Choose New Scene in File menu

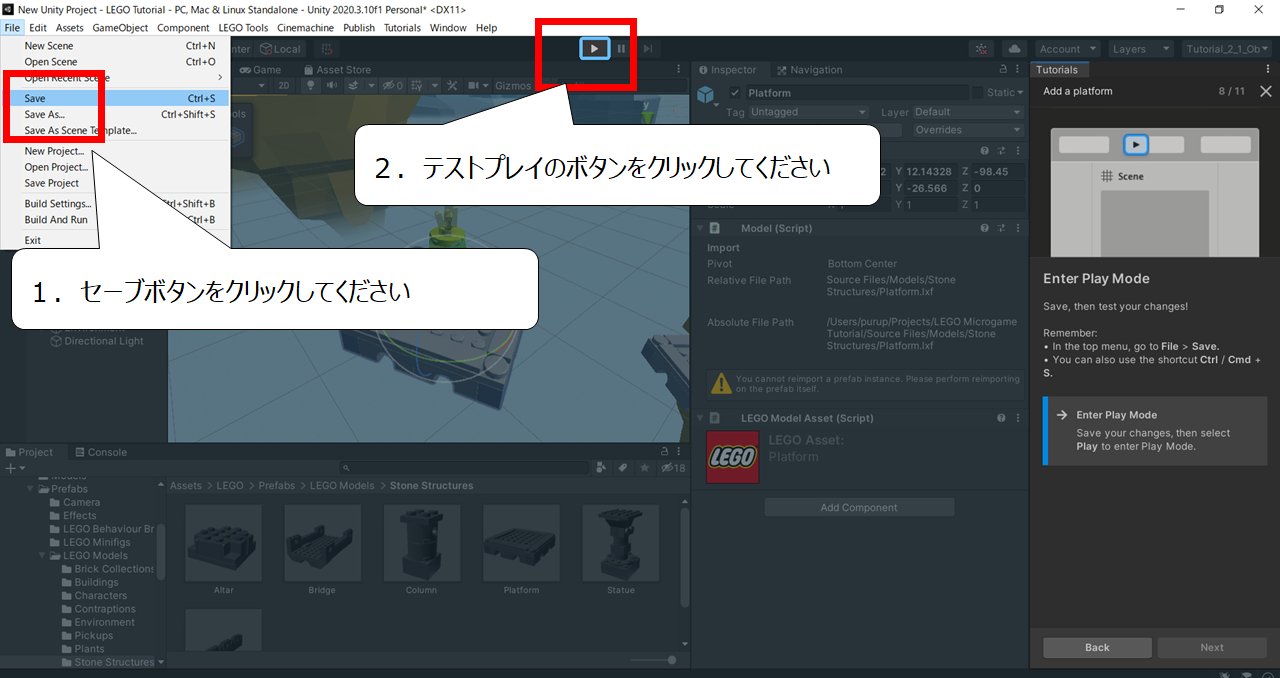pos(115,46)
